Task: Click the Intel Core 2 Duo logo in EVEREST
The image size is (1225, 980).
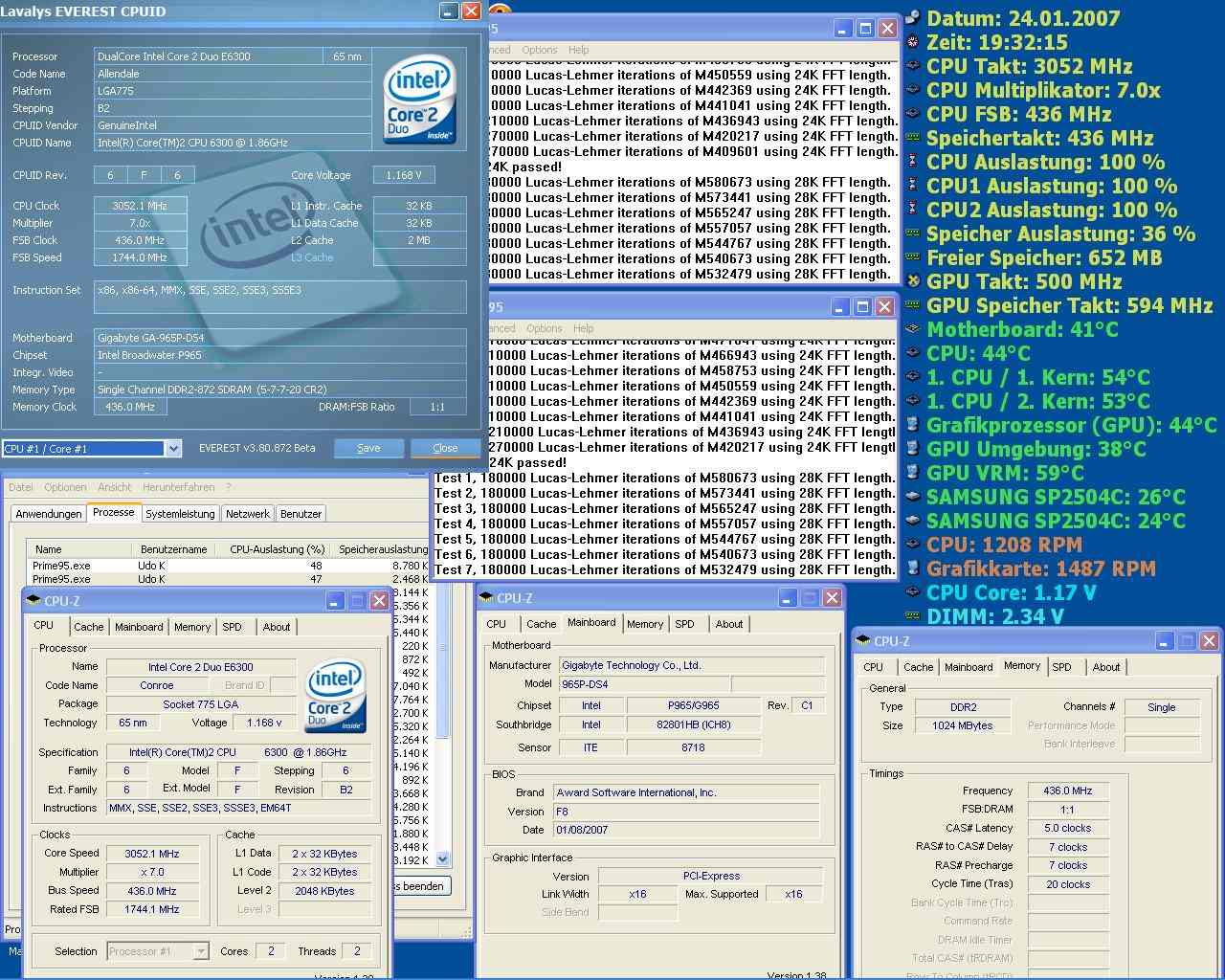Action: pyautogui.click(x=419, y=101)
